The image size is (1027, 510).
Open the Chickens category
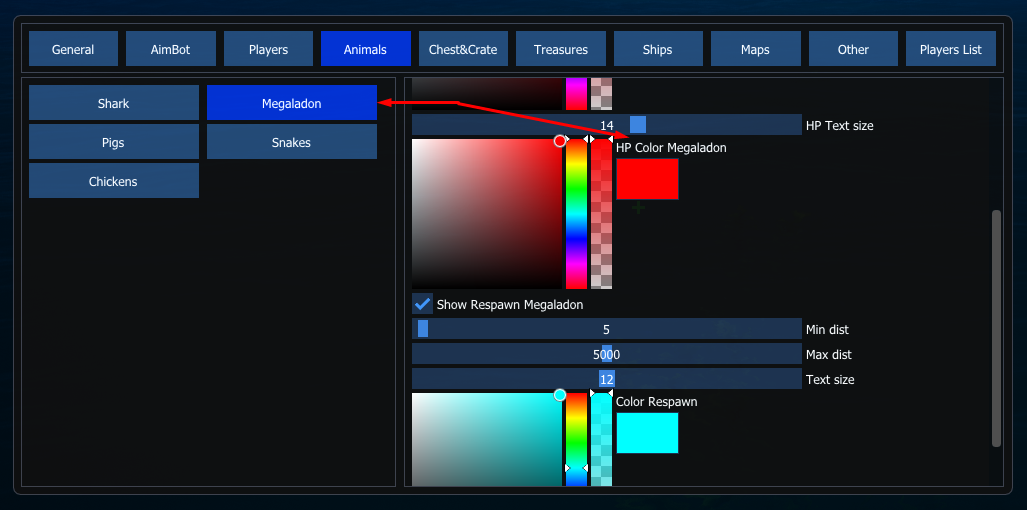[x=114, y=181]
